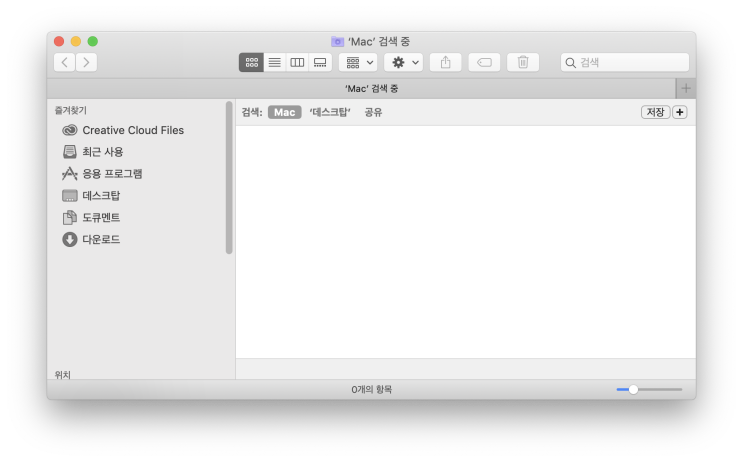Image resolution: width=743 pixels, height=462 pixels.
Task: Open the gear action menu
Action: coord(403,62)
